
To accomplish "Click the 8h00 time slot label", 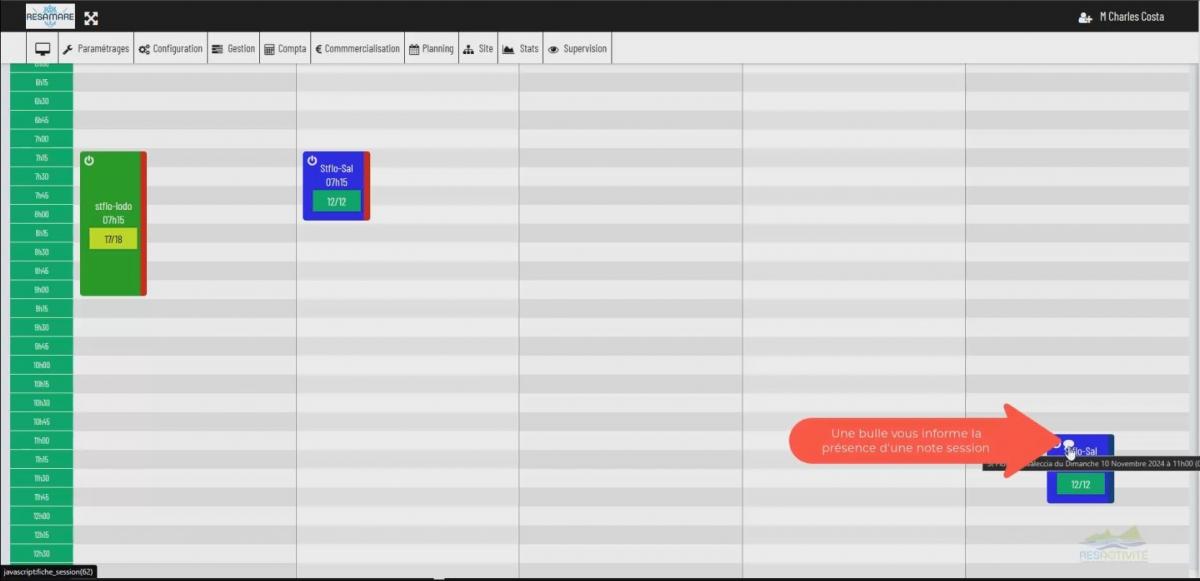I will coord(41,214).
